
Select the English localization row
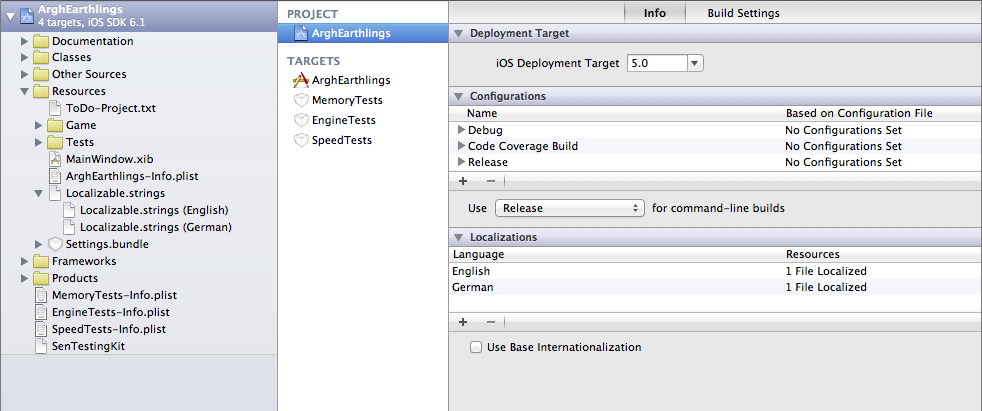[715, 271]
